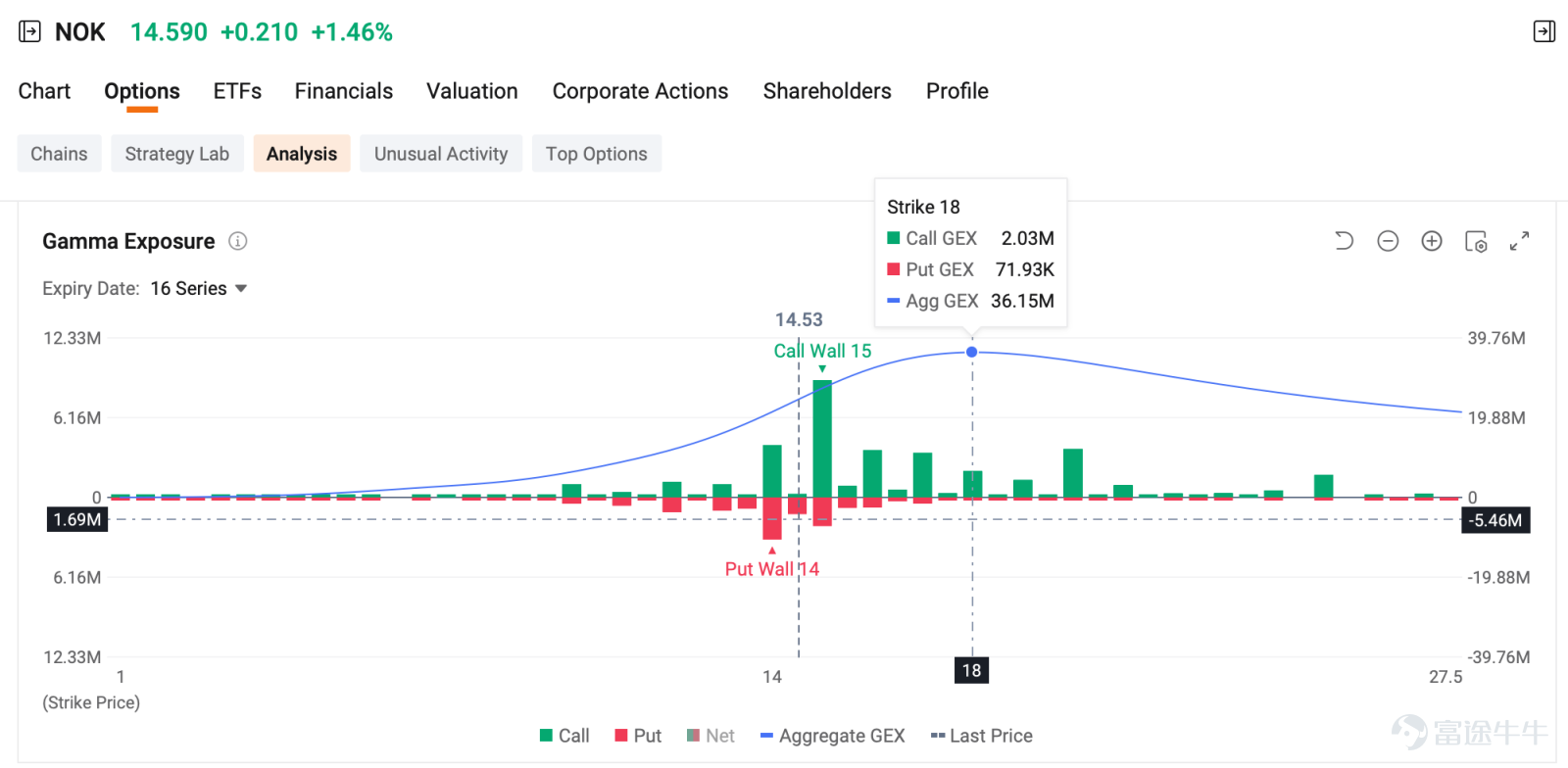The image size is (1568, 768).
Task: Click the Put Wall 14 red bar
Action: (772, 518)
